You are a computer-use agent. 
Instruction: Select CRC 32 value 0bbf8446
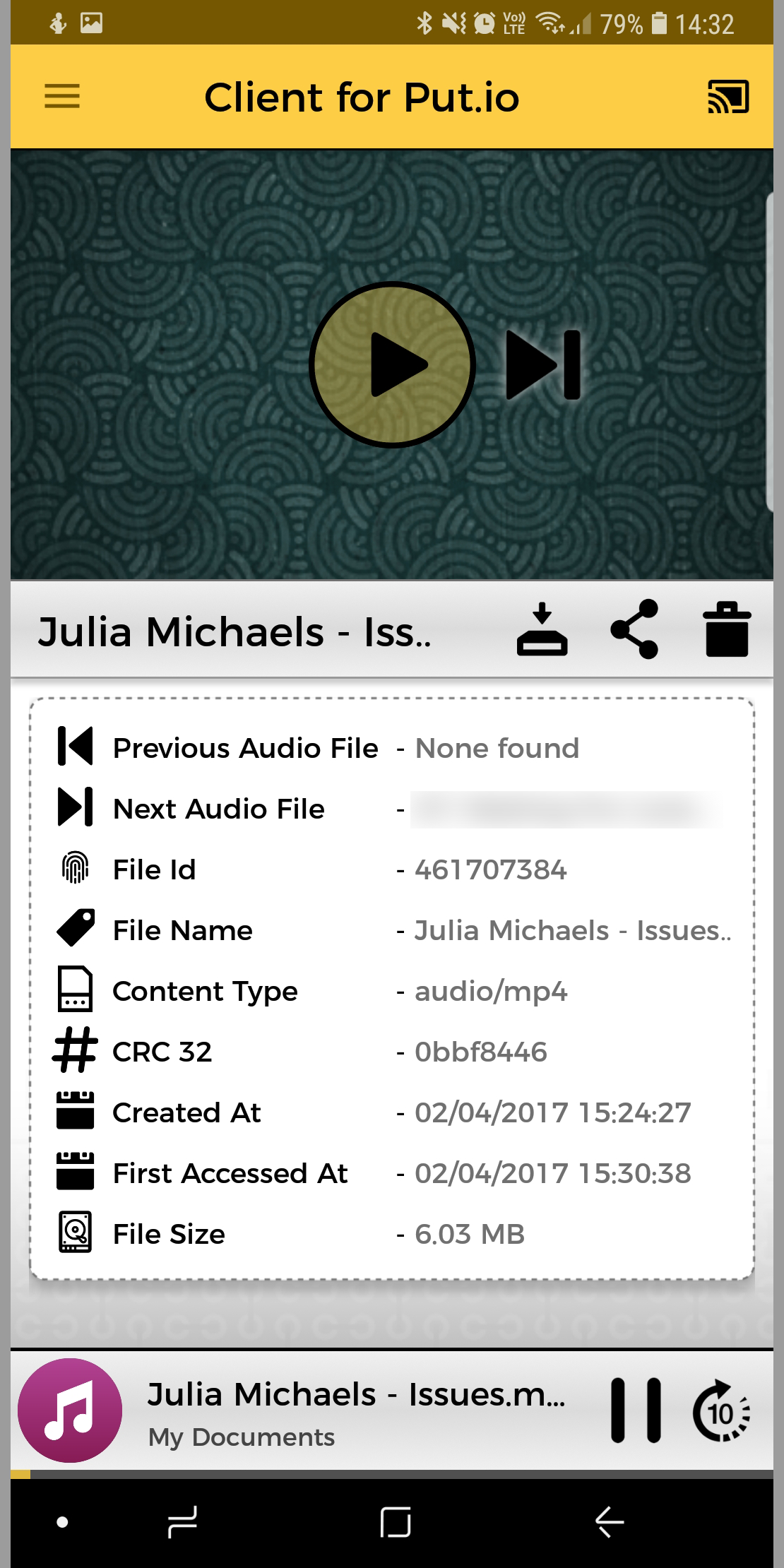(x=481, y=1052)
